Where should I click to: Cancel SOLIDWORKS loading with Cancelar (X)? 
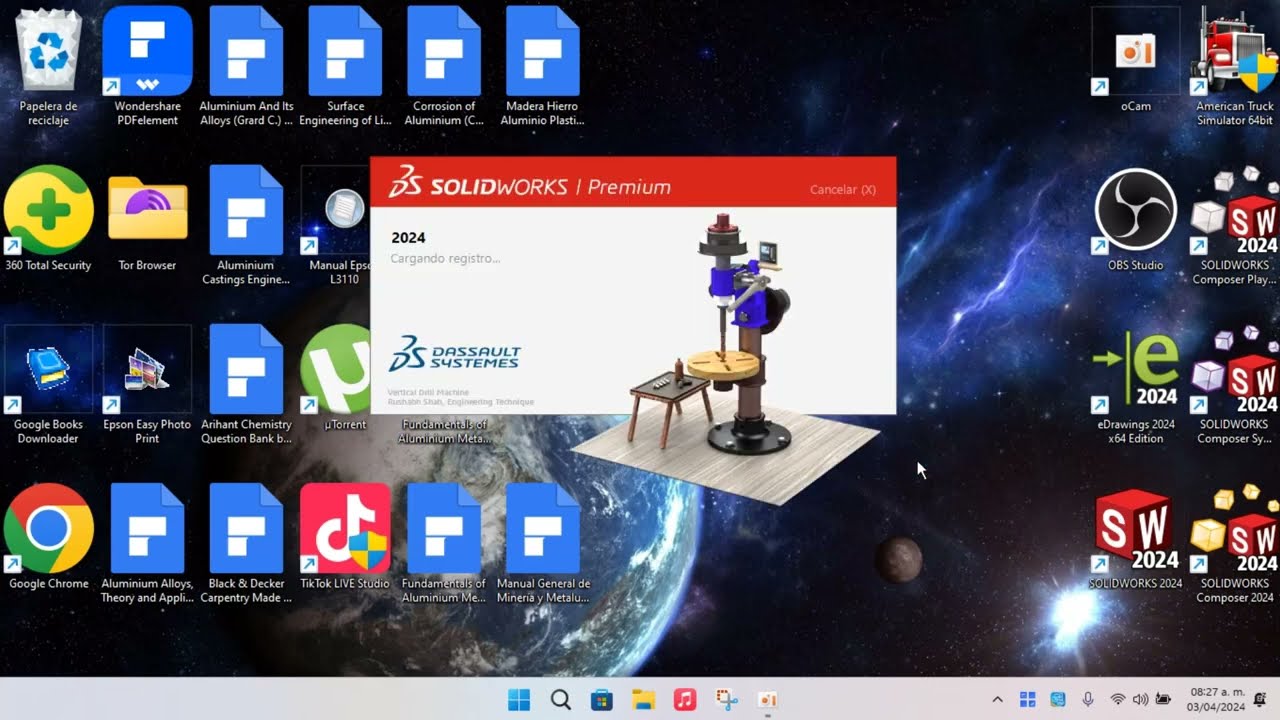[x=842, y=190]
